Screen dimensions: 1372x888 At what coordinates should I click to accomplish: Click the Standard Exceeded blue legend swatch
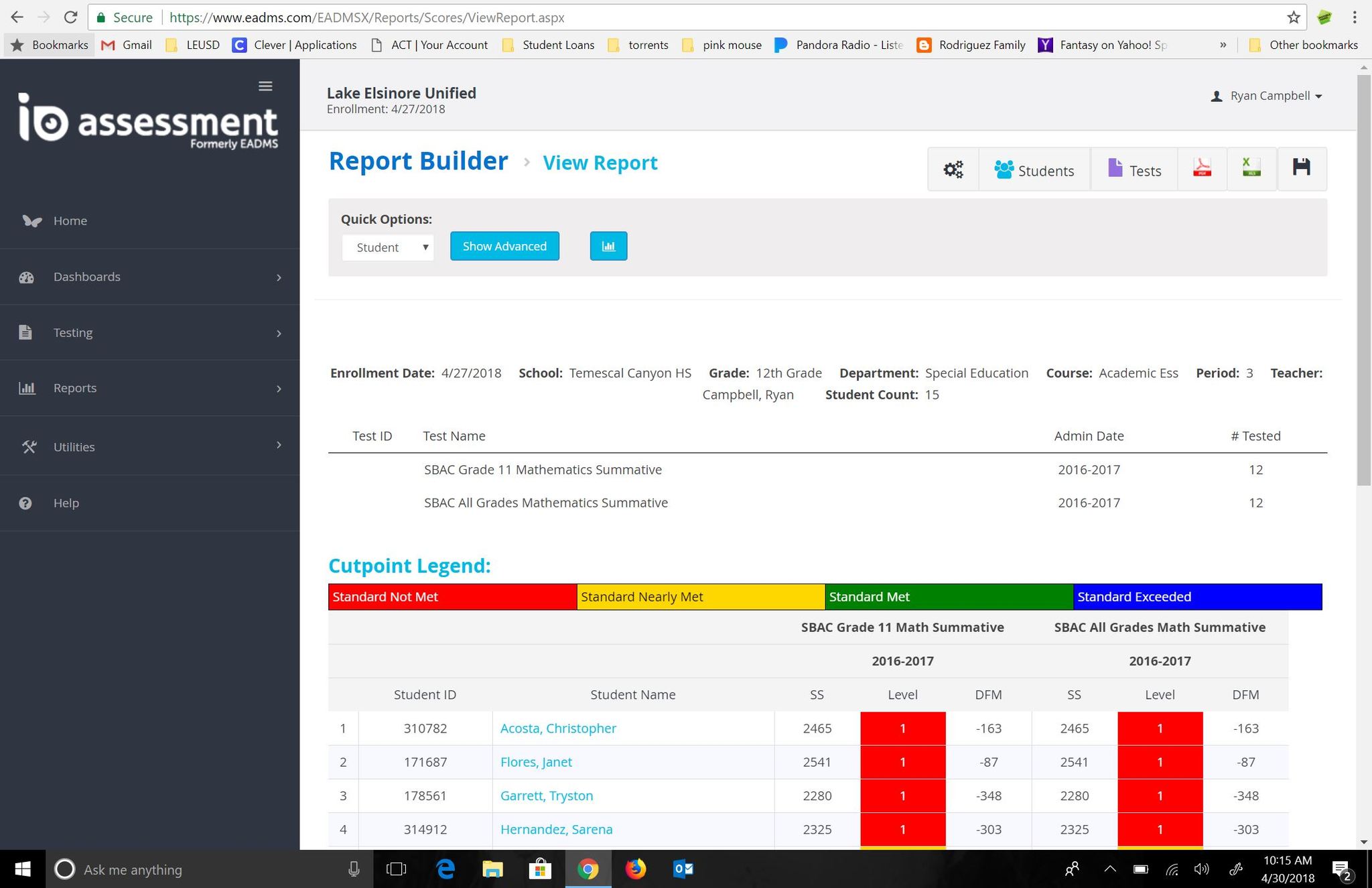[1196, 597]
